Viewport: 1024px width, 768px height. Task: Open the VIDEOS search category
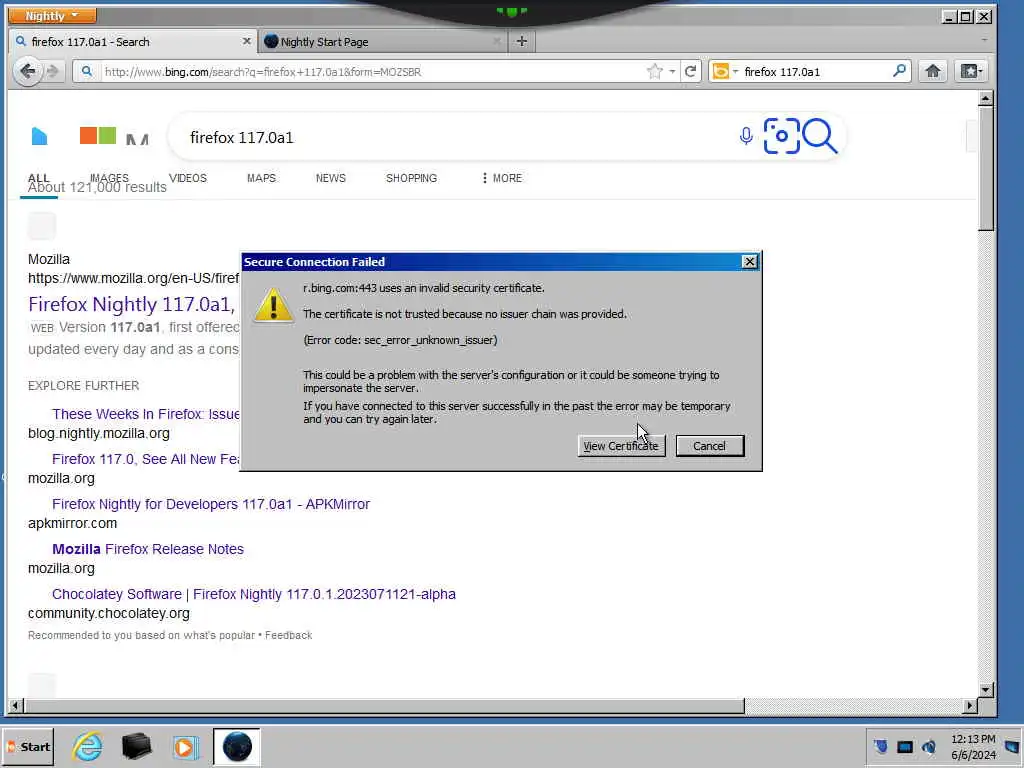187,178
